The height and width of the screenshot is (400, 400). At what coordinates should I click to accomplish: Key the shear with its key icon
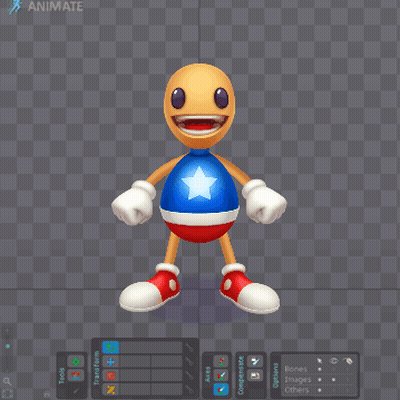(190, 389)
